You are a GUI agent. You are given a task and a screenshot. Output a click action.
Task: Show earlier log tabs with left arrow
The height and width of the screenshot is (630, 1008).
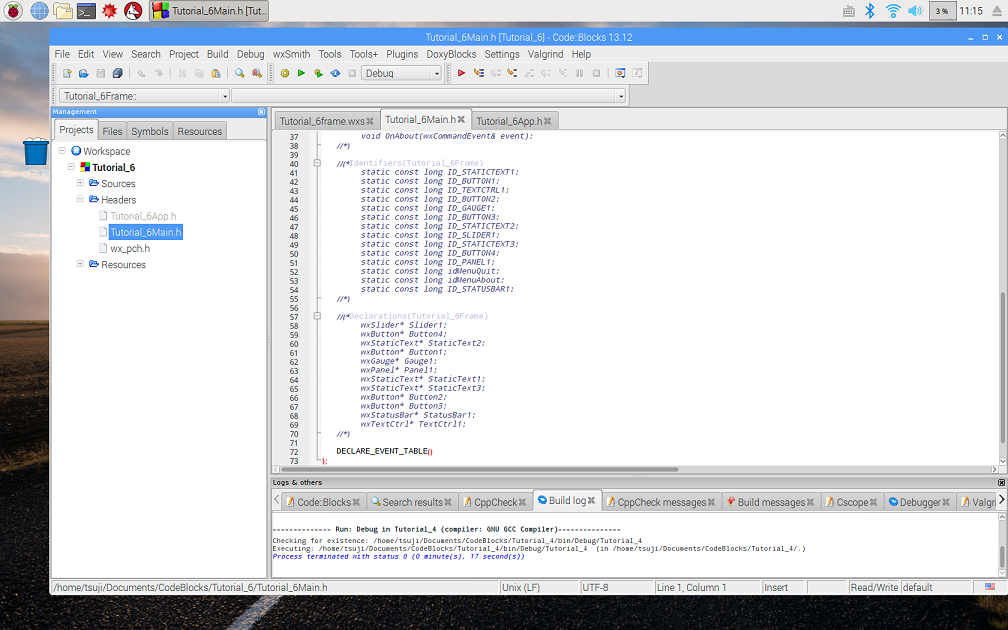tap(277, 500)
